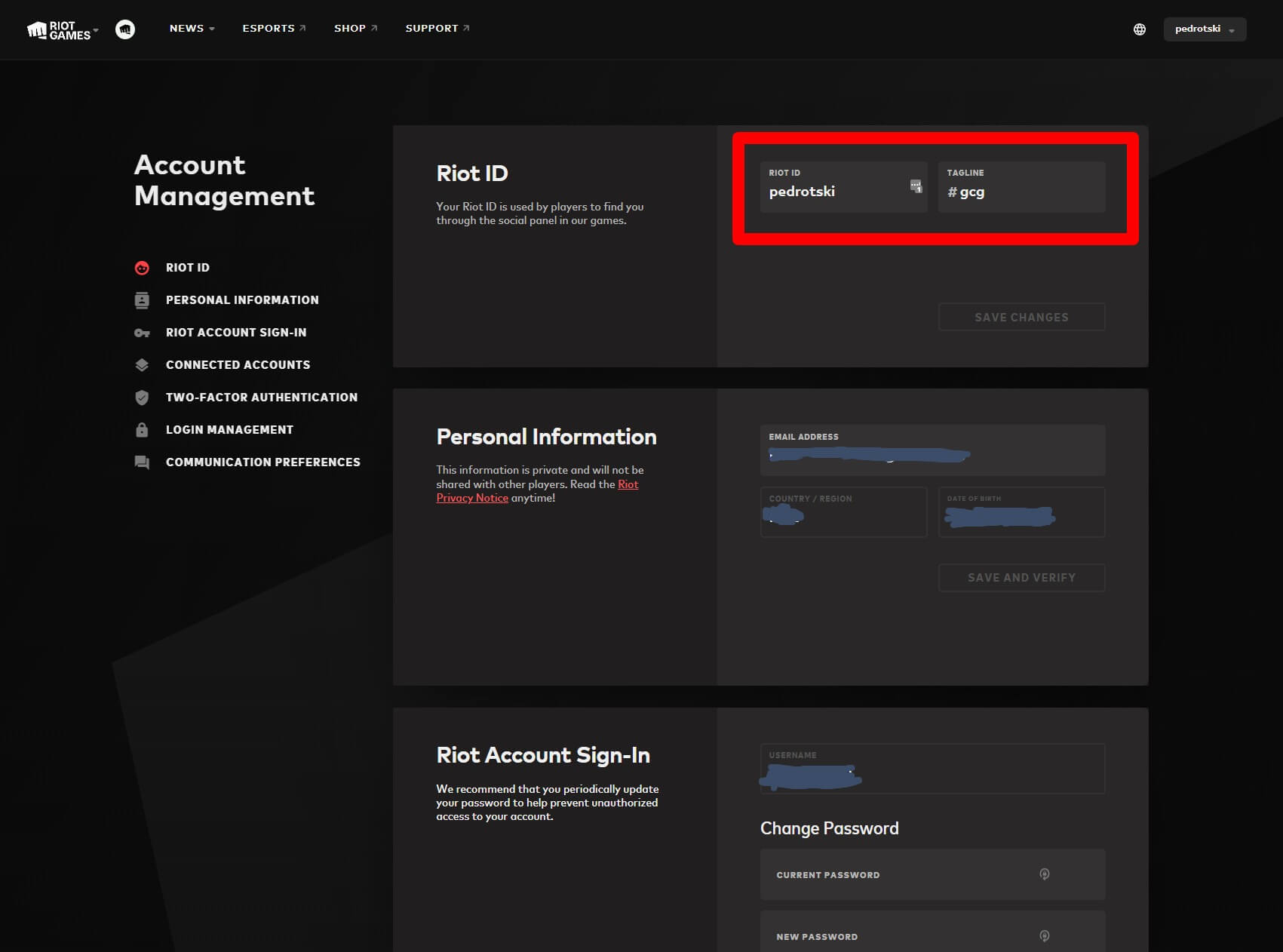Go to Personal Information section
The width and height of the screenshot is (1283, 952).
pos(242,300)
